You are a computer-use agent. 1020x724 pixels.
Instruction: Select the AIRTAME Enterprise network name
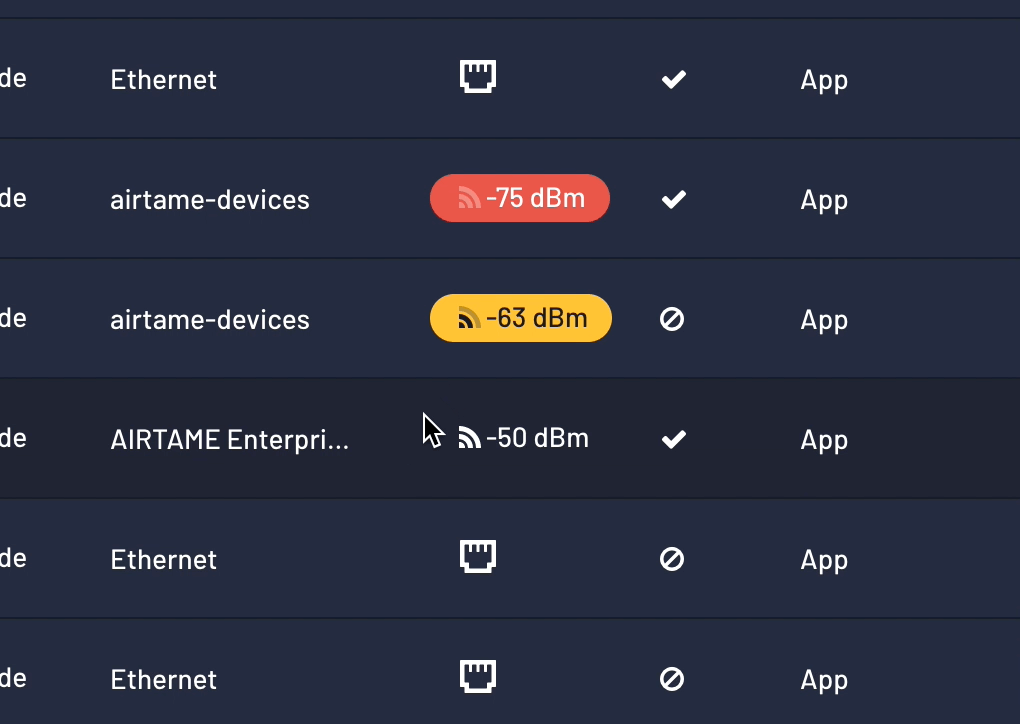point(230,440)
